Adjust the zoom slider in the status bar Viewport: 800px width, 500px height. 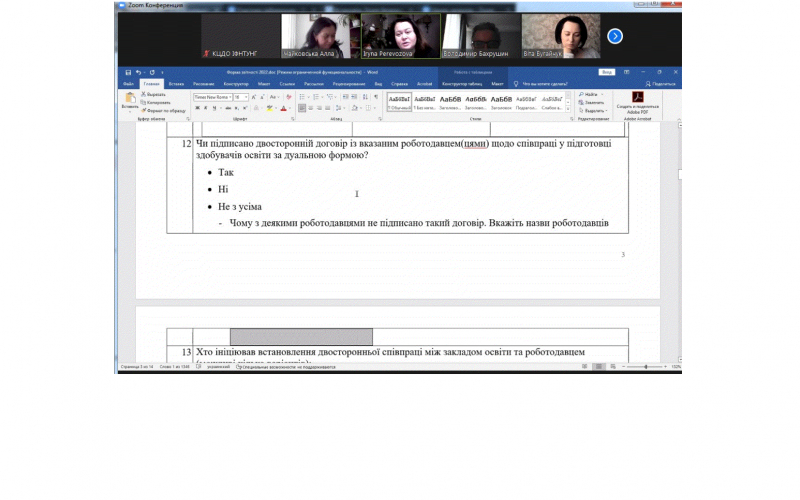[x=645, y=367]
